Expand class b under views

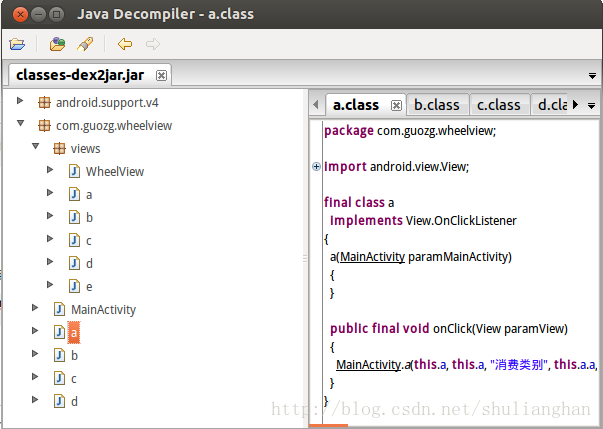click(50, 215)
